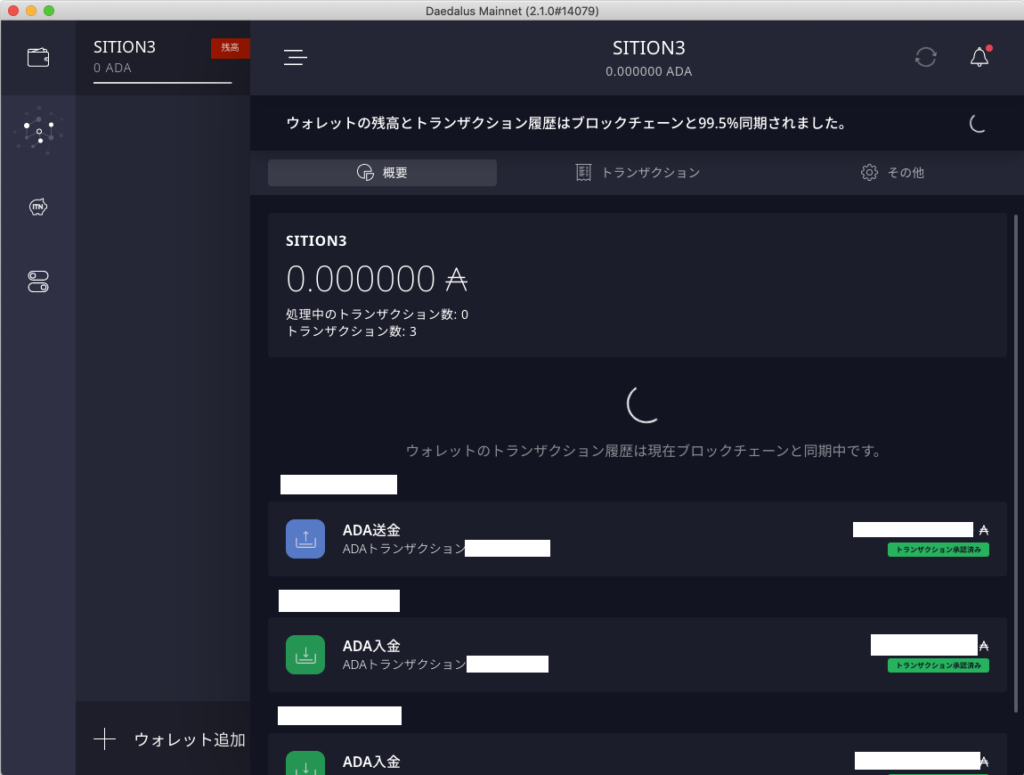The image size is (1024, 775).
Task: Click the blue ADA送金 send icon
Action: 305,539
